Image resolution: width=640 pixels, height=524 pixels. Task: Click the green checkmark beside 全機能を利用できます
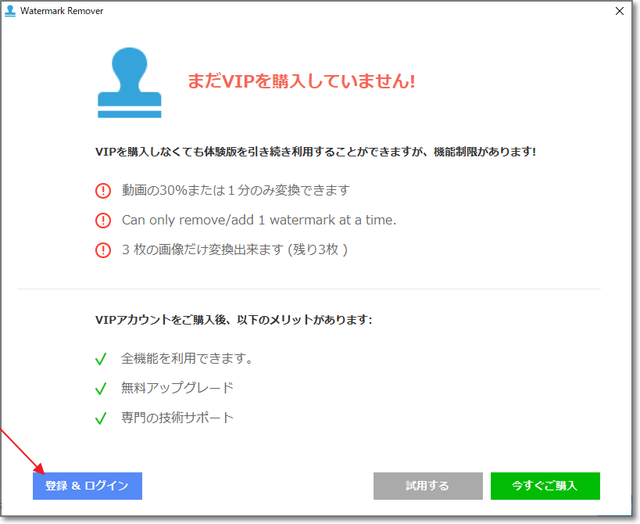tap(100, 359)
